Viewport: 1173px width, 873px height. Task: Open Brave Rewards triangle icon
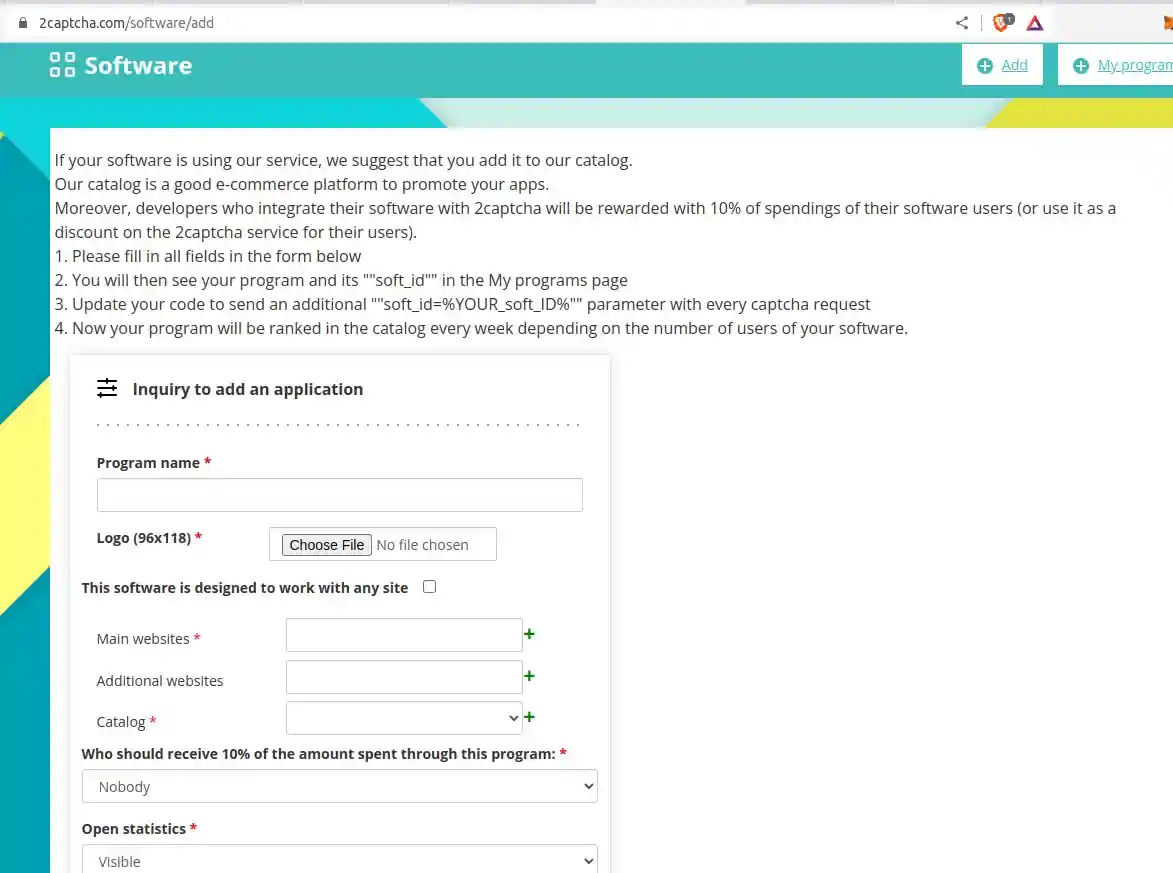(1035, 23)
